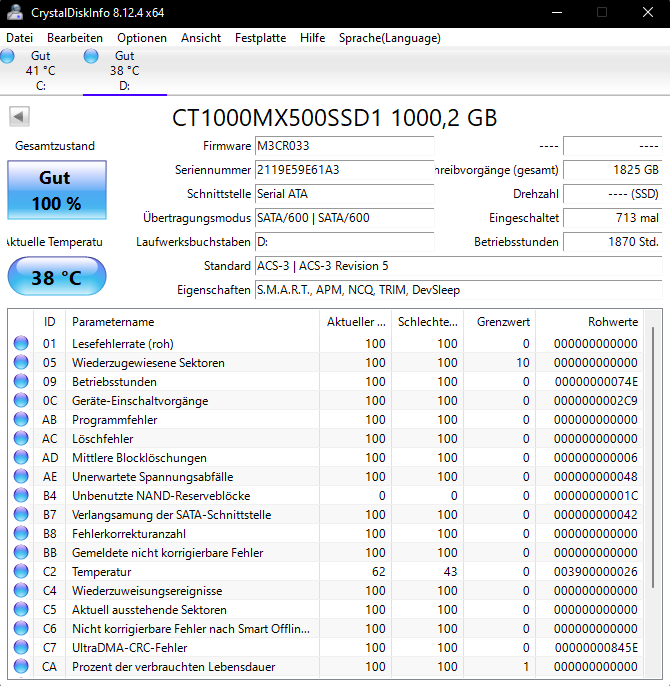Screen dimensions: 670x686
Task: Open the Datei menu
Action: tap(20, 38)
